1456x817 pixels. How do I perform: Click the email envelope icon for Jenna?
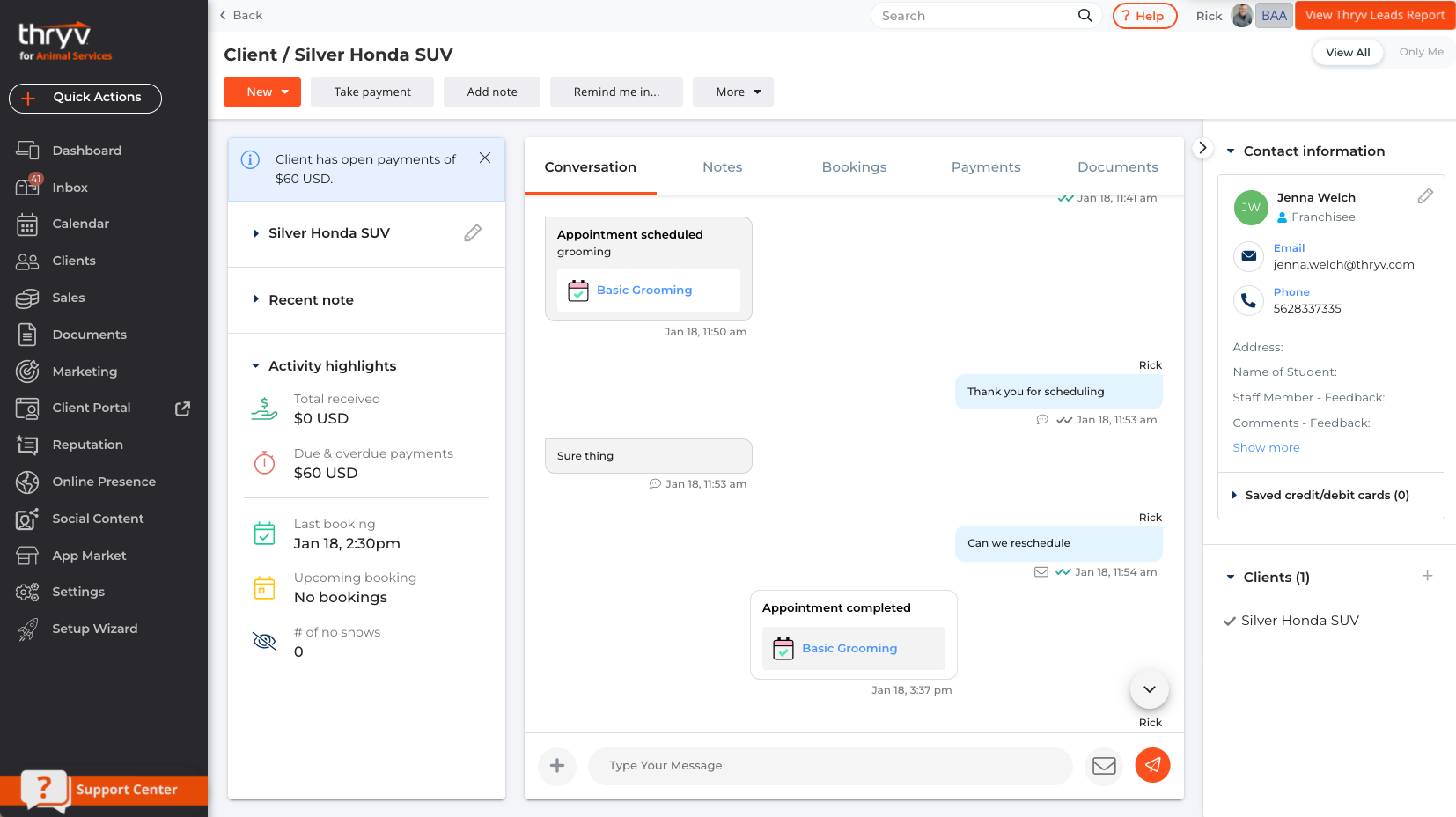tap(1248, 256)
